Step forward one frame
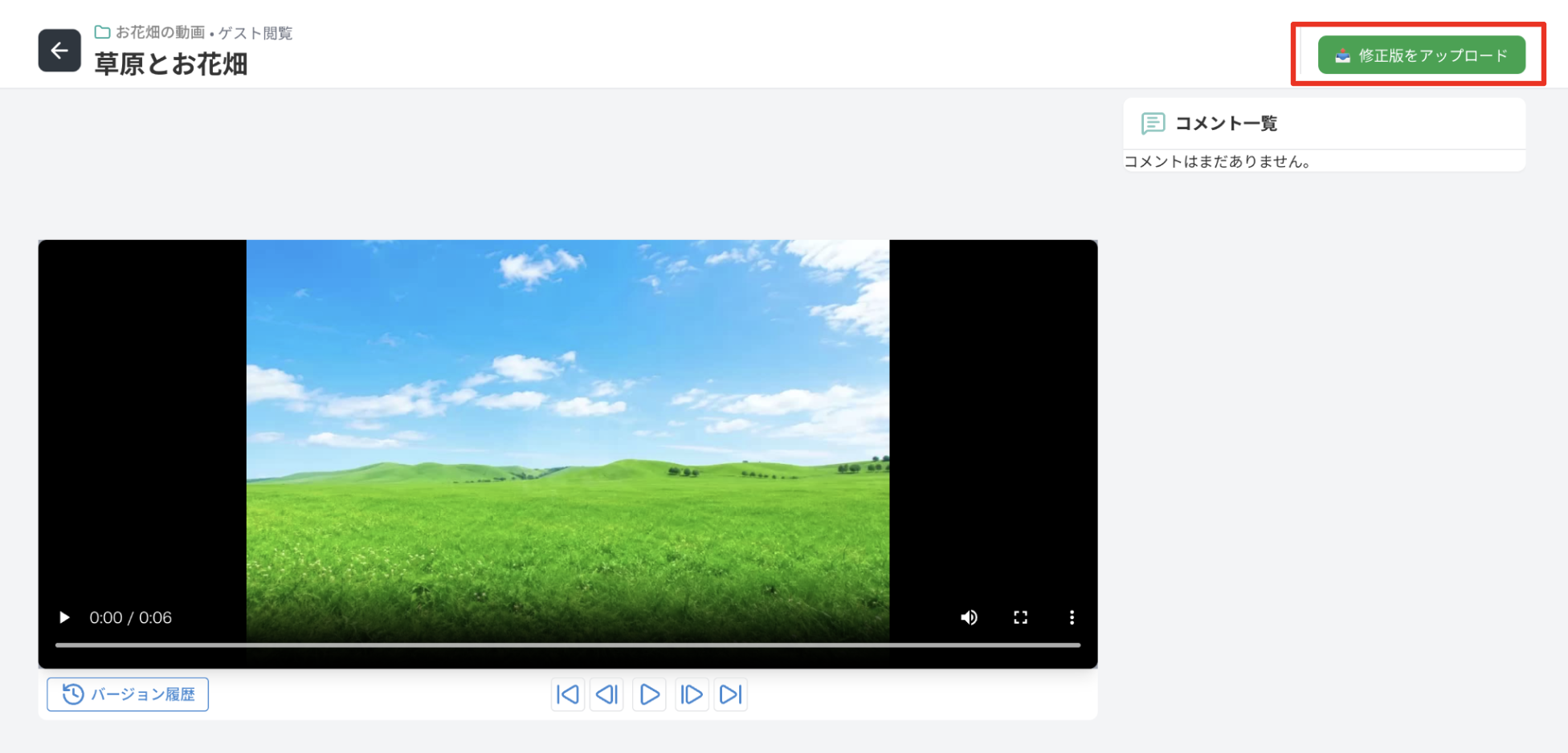This screenshot has width=1568, height=753. tap(691, 694)
